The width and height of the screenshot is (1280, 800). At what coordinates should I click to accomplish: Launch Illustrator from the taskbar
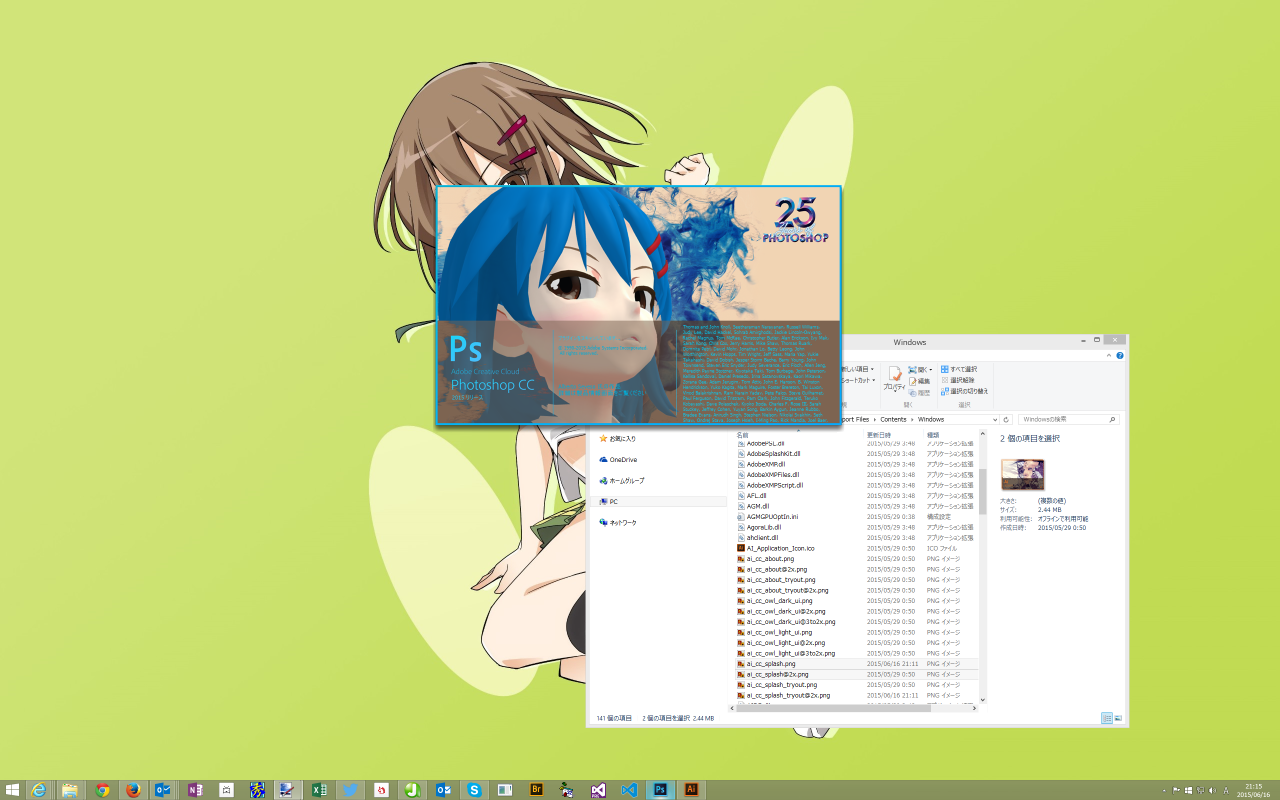click(x=691, y=789)
